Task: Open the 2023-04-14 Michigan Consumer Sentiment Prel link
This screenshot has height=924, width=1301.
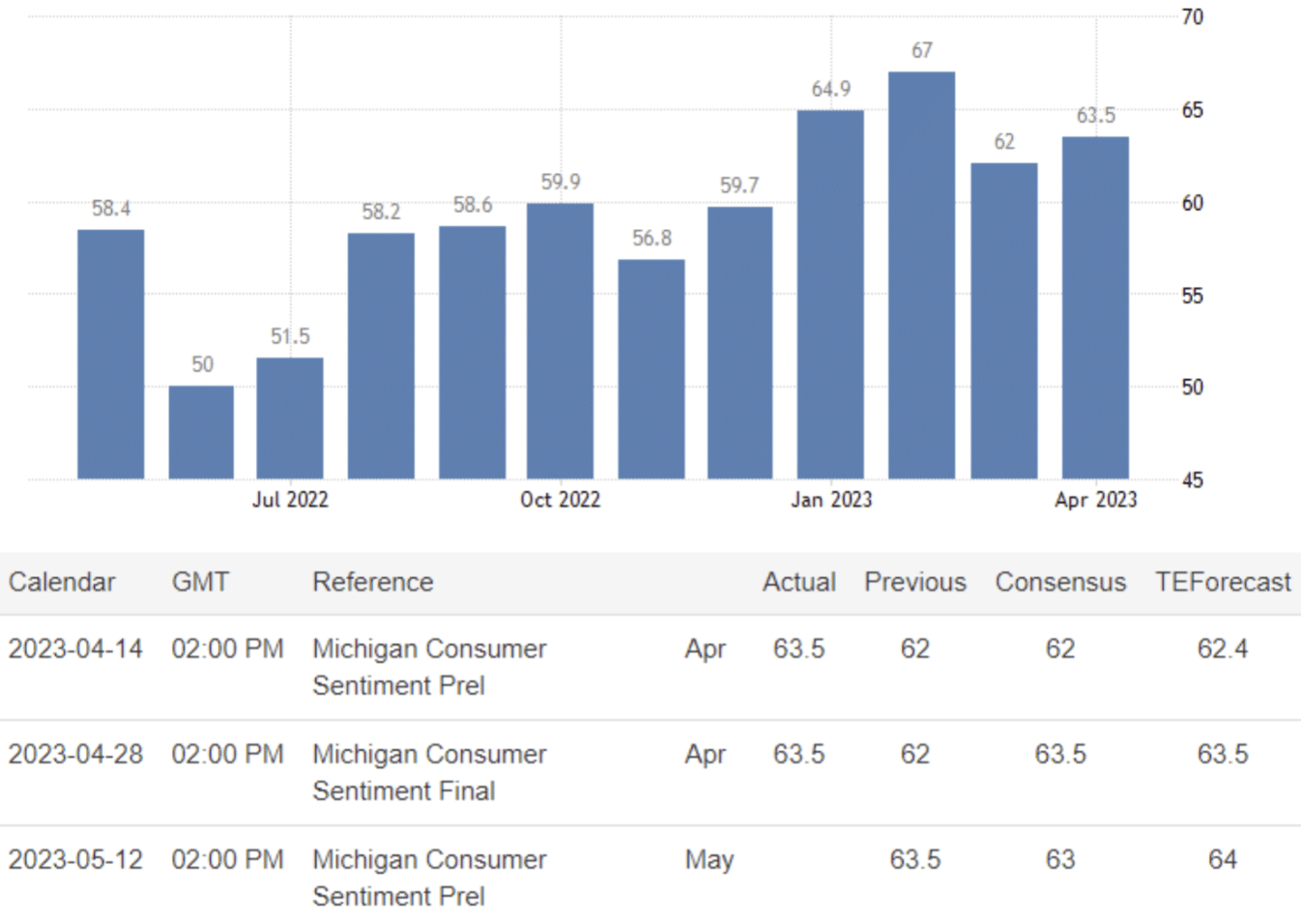Action: 428,667
